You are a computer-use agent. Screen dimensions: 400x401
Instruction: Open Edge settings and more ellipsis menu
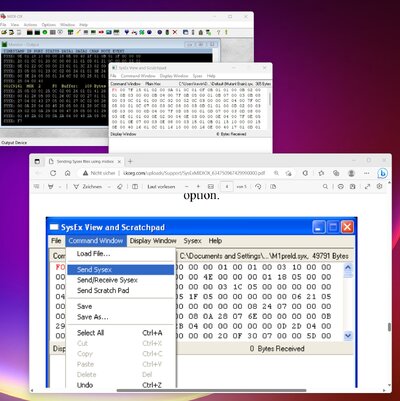[367, 173]
